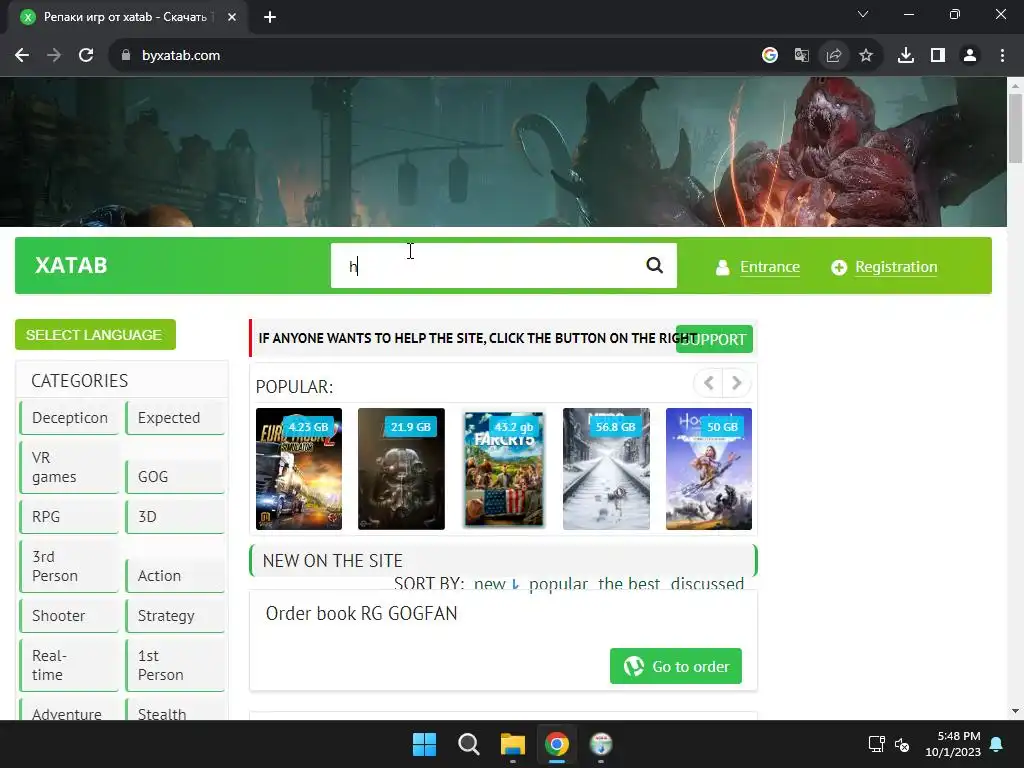Open VR games category

click(x=69, y=467)
